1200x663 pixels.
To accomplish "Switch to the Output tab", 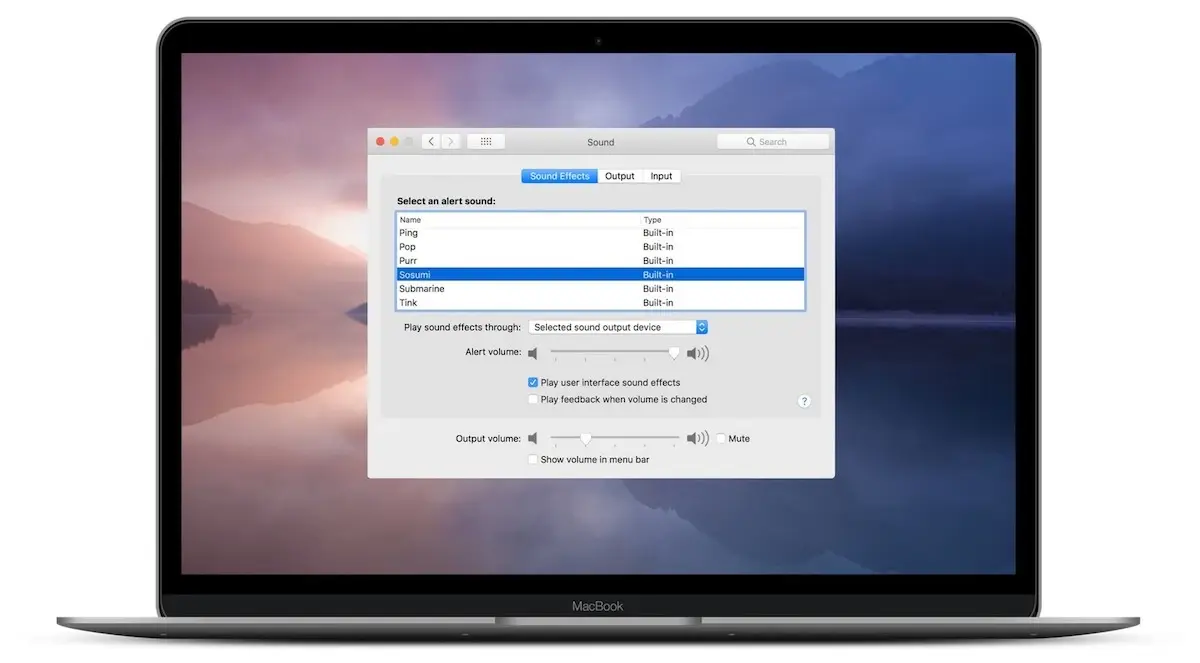I will tap(619, 175).
